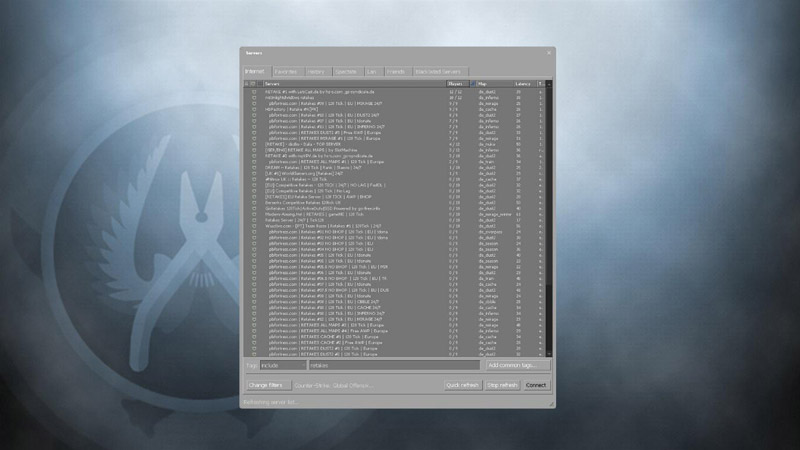Click the tags field containing 'retakes'
This screenshot has height=450, width=800.
coord(394,365)
